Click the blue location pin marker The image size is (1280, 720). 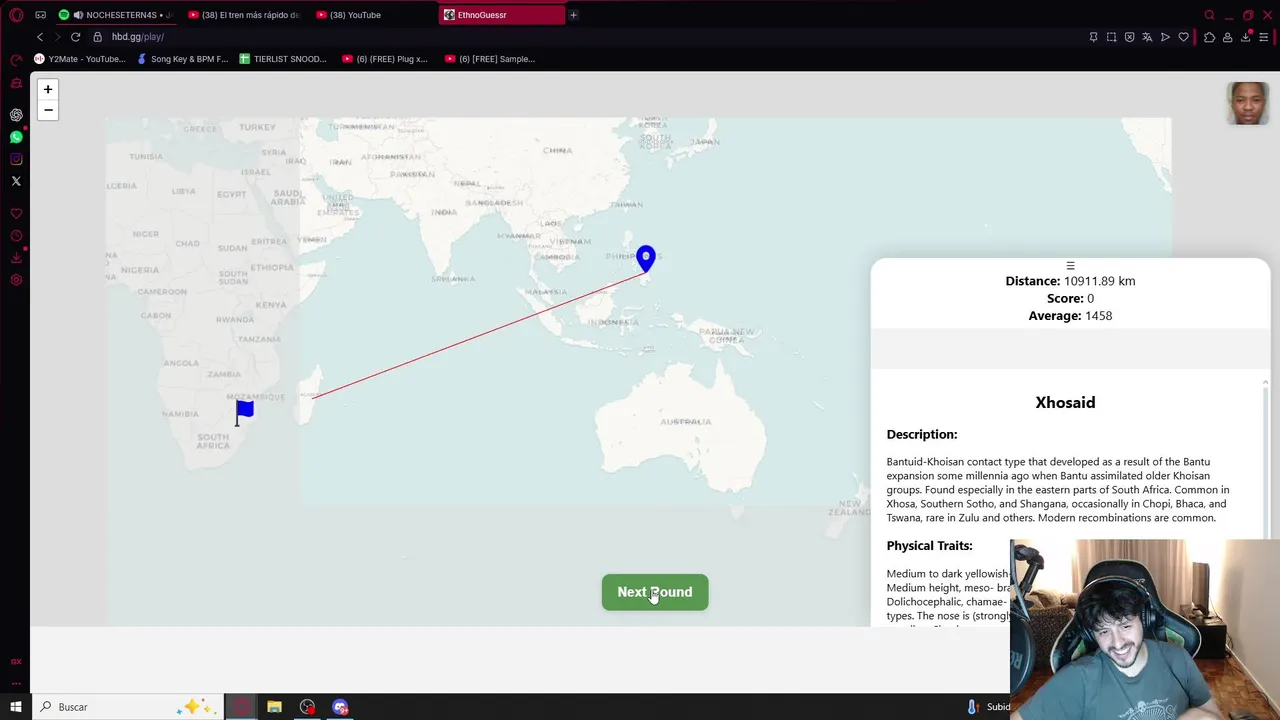[646, 259]
